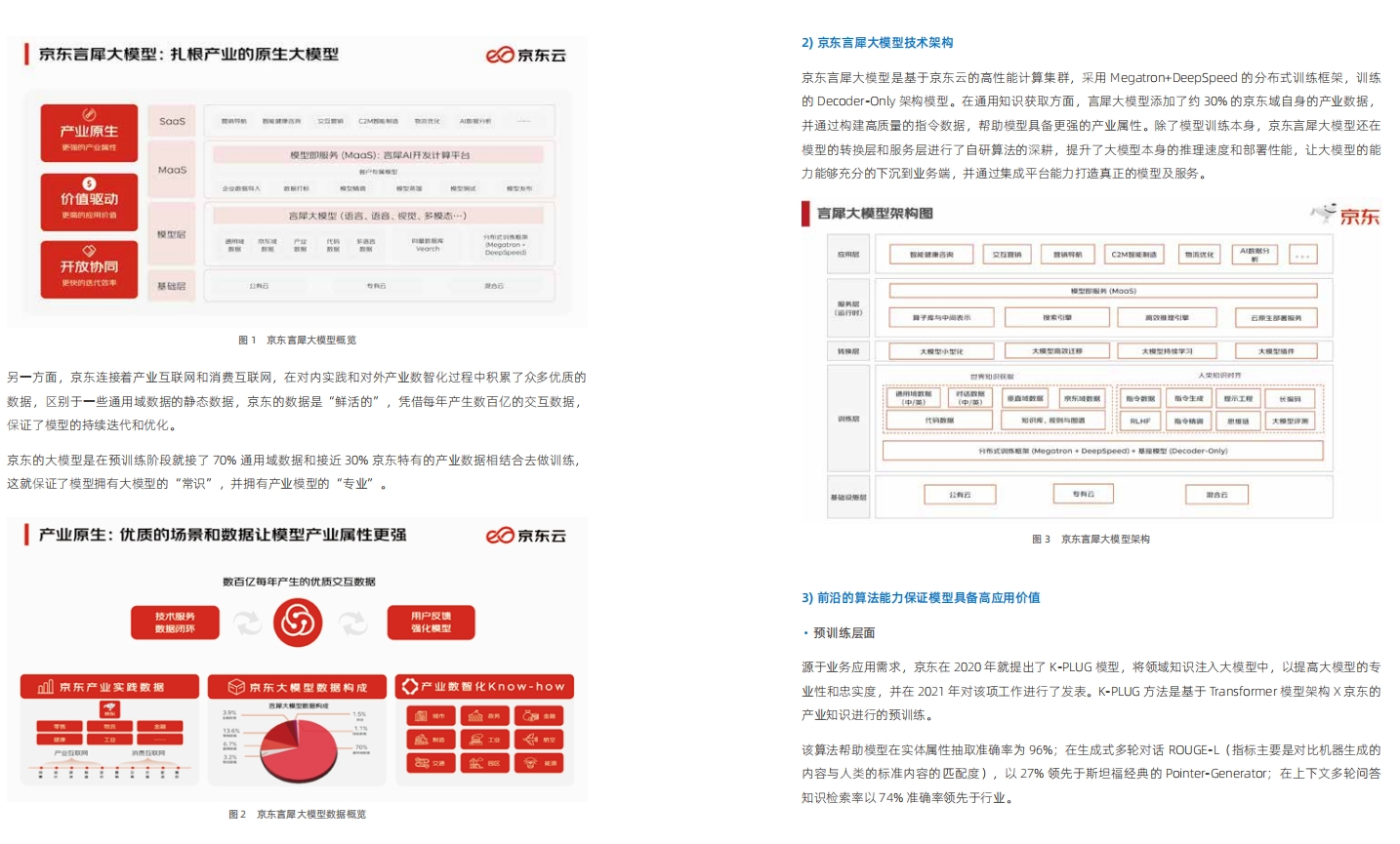Screen dimensions: 1400x844
Task: Click the 技术服务 数据闭环 red box
Action: [175, 623]
